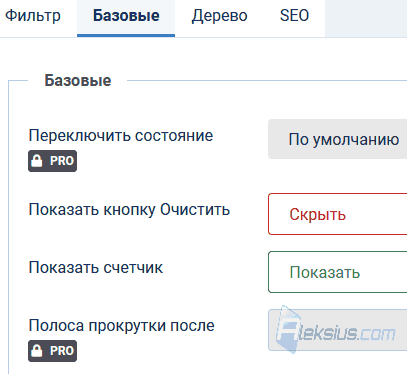Click the Полоса прокрутки после label

[121, 326]
